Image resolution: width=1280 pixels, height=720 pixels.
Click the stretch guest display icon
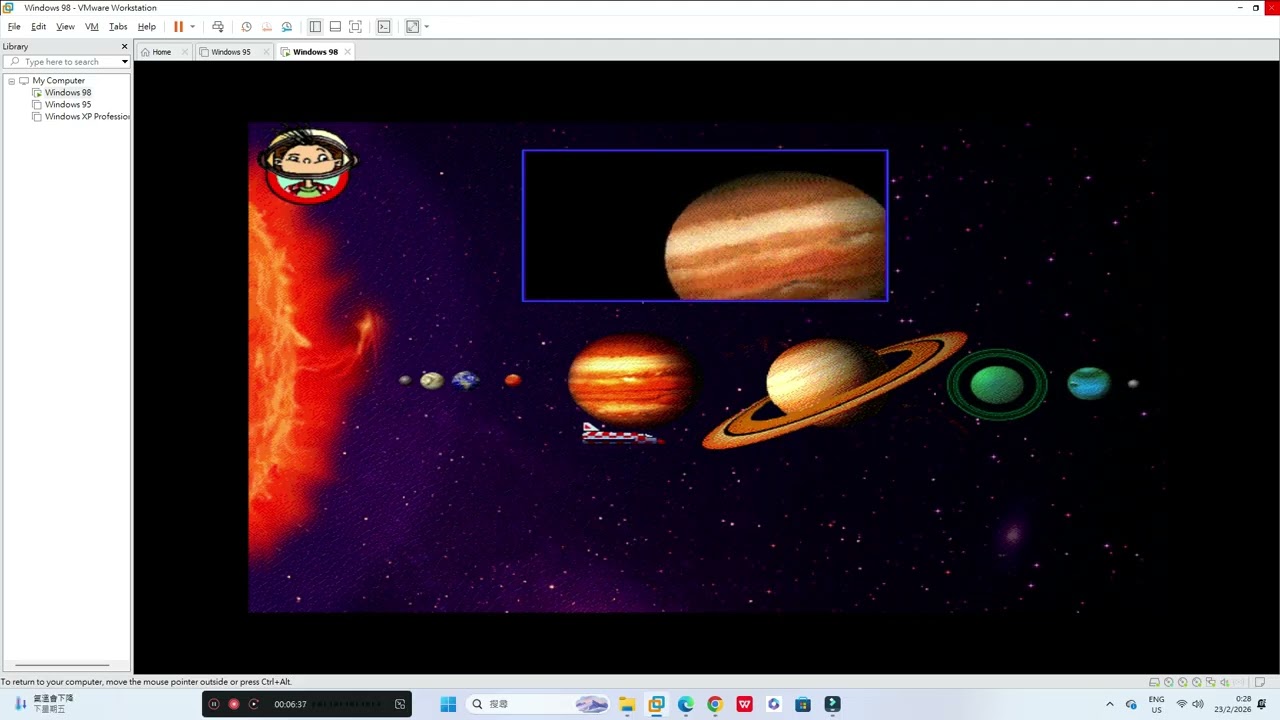[x=412, y=27]
